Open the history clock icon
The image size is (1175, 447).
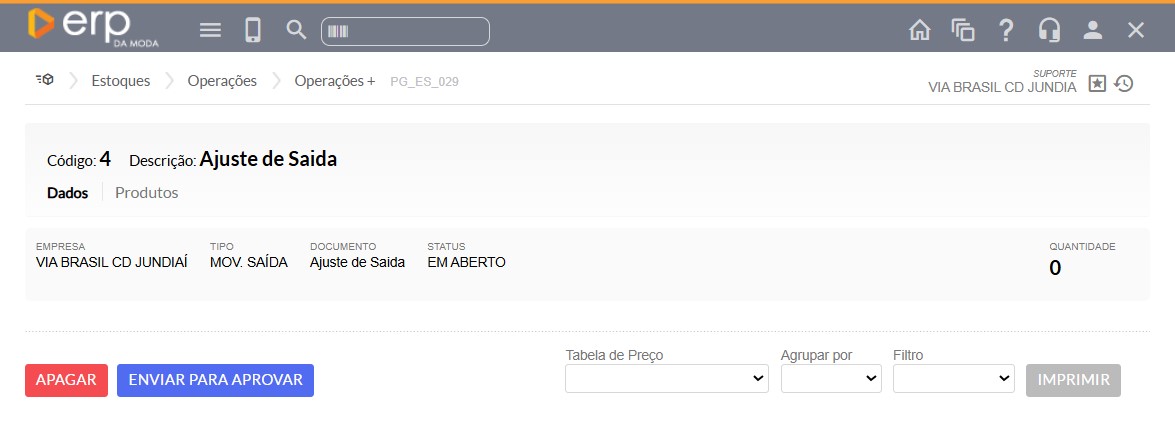1124,84
